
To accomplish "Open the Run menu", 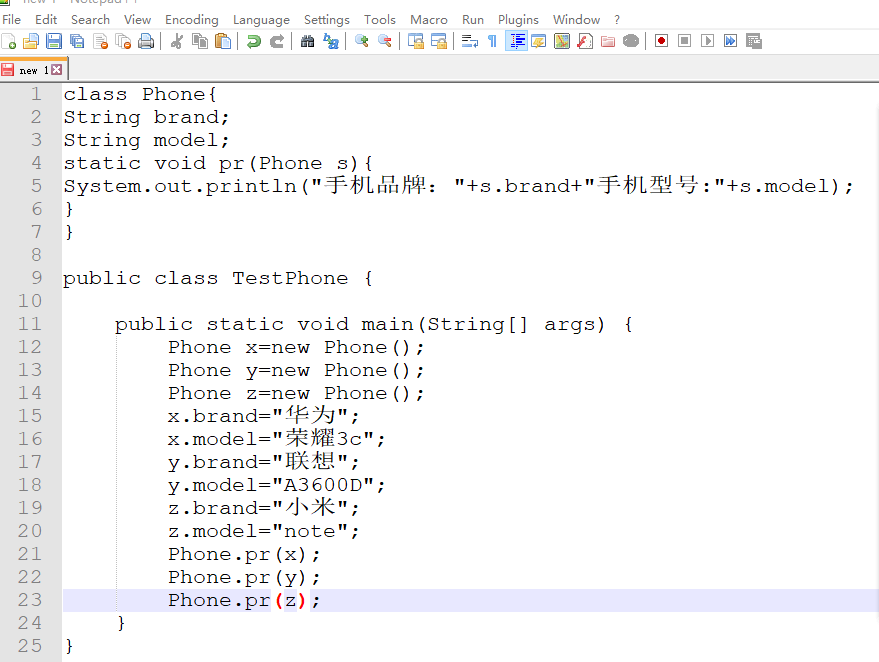I will pos(473,20).
